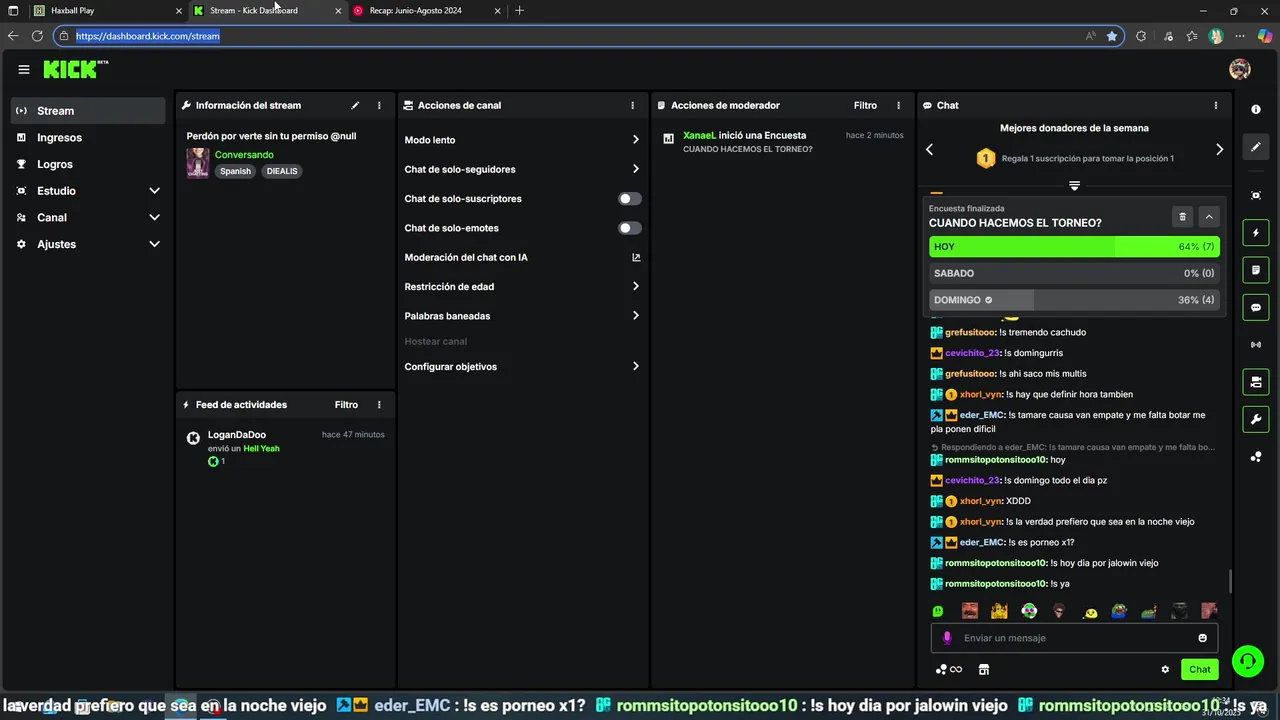Image resolution: width=1280 pixels, height=720 pixels.
Task: Click the DIEALIS tag
Action: click(x=282, y=171)
